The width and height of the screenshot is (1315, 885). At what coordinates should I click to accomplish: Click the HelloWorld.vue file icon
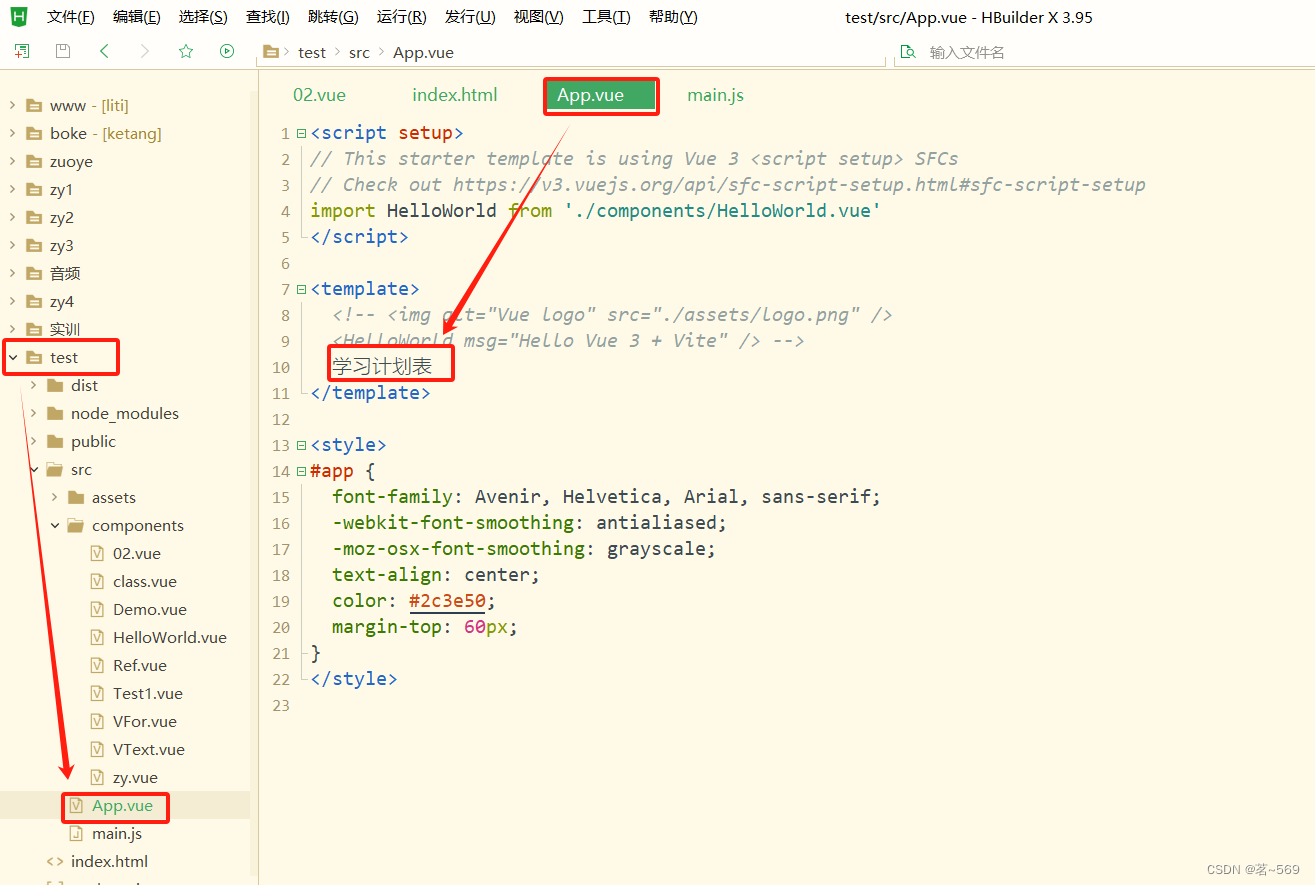(97, 637)
